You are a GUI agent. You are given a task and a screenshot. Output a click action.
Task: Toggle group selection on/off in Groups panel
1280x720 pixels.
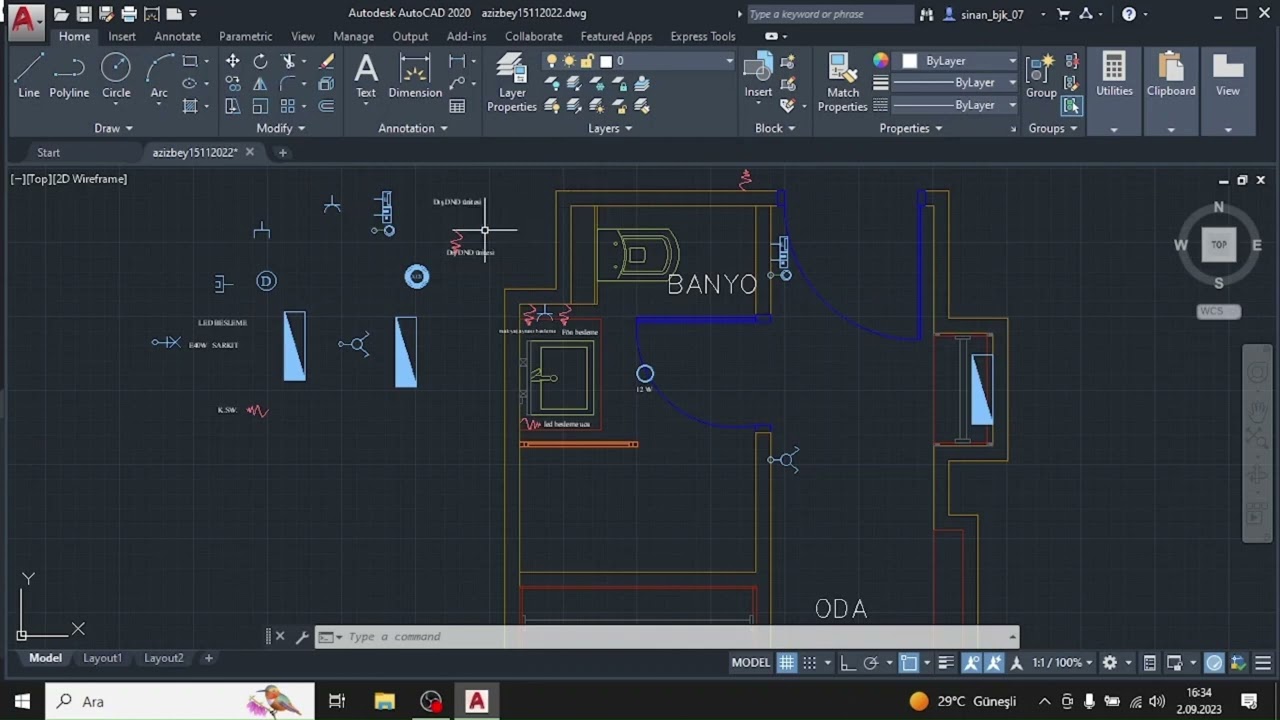[1072, 105]
